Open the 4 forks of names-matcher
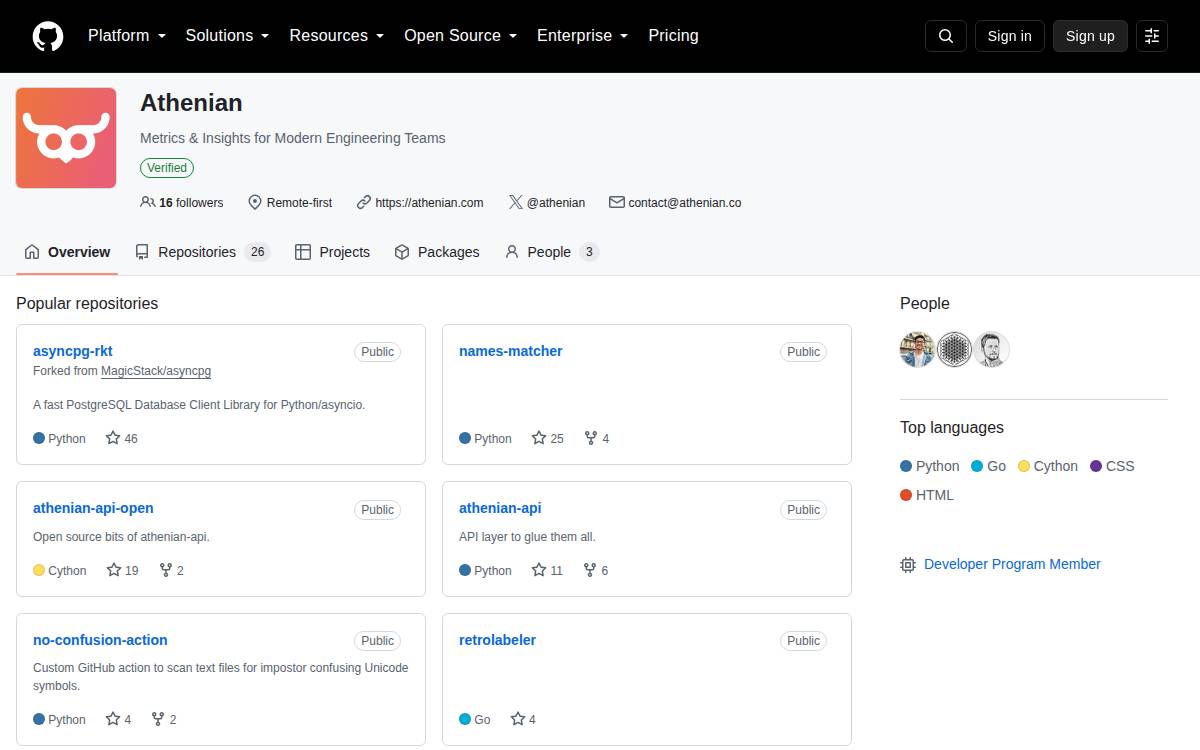Image resolution: width=1200 pixels, height=750 pixels. [597, 438]
